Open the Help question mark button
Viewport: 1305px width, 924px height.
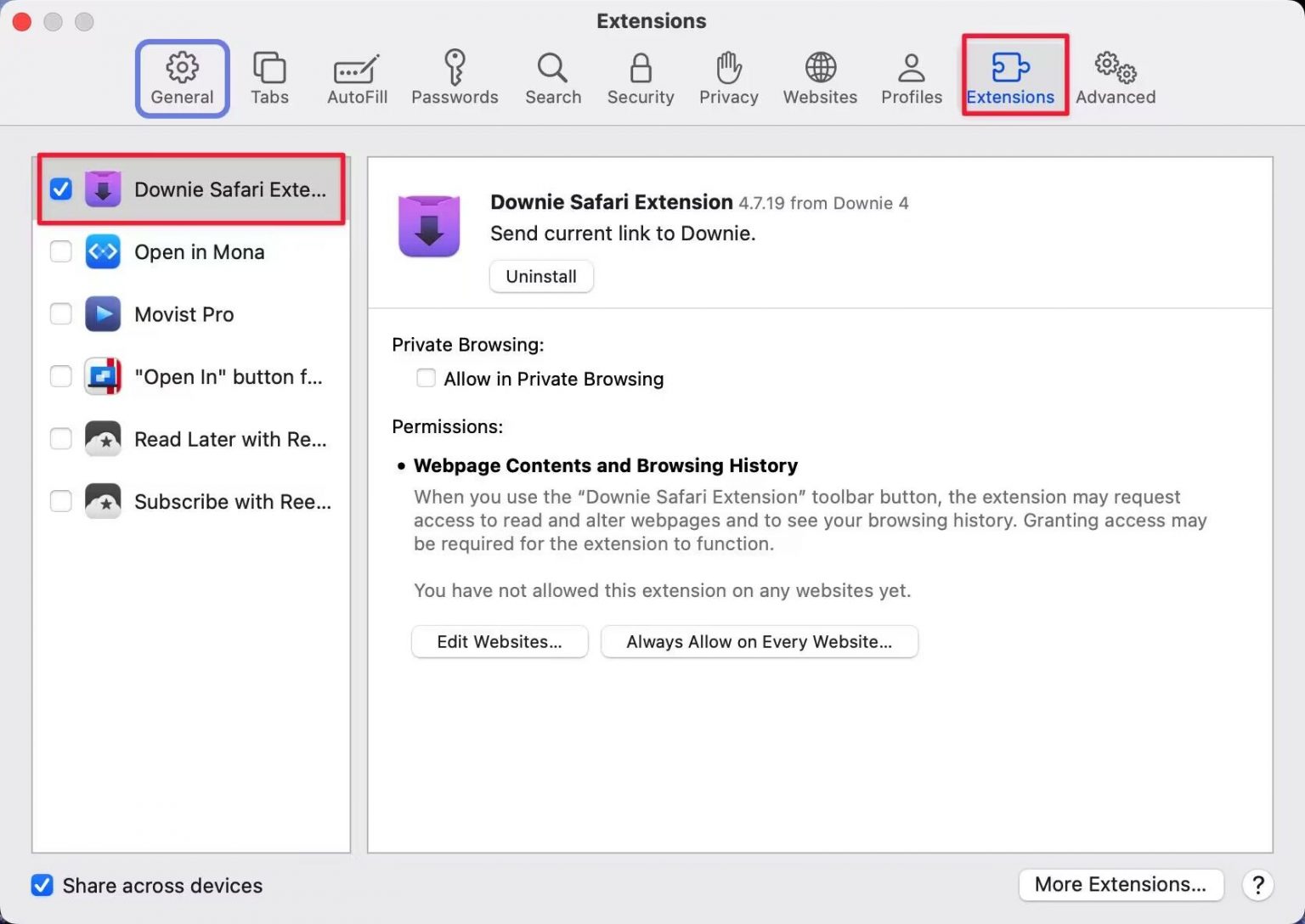point(1257,885)
